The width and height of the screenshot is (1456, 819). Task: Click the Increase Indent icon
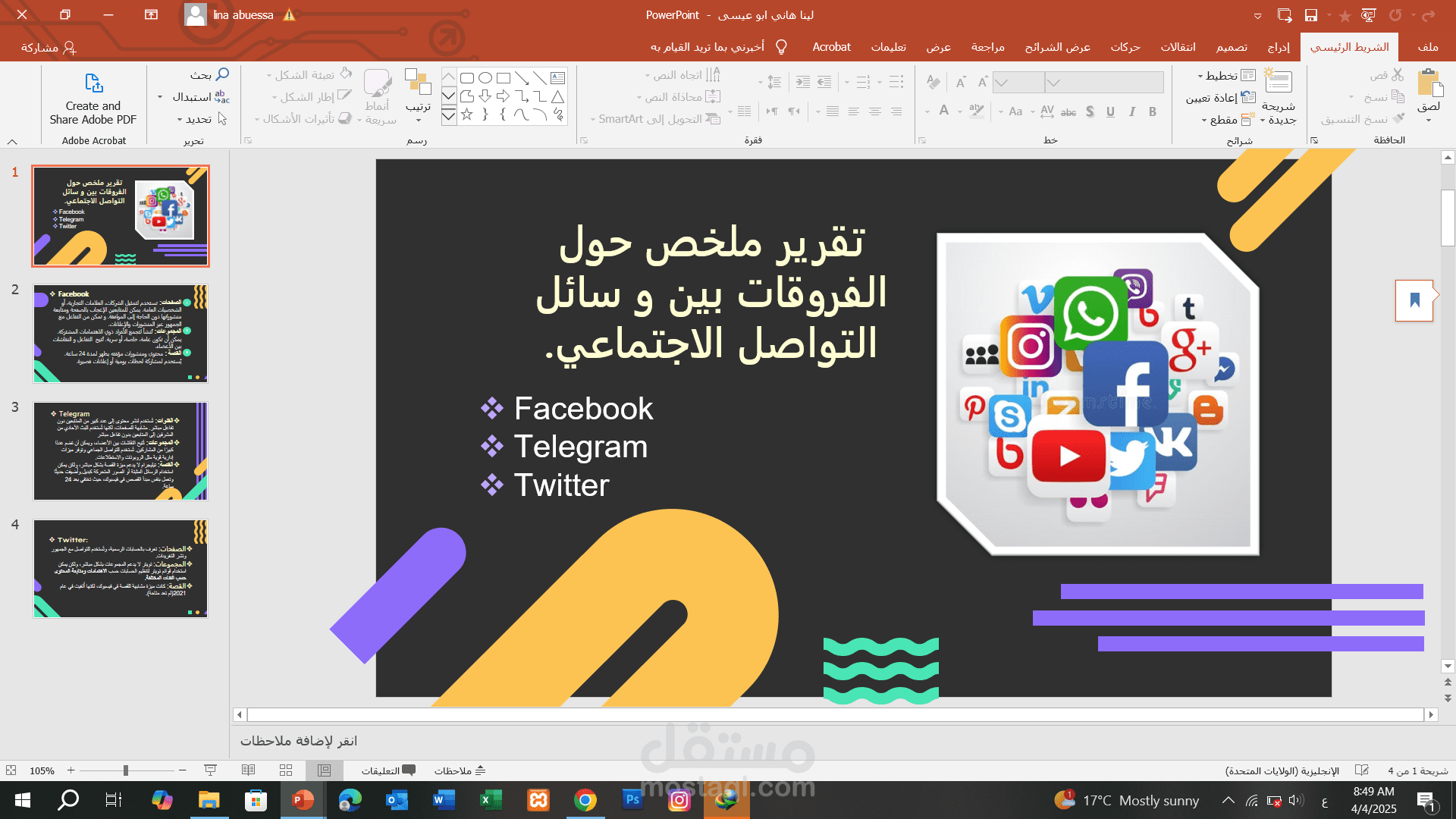coord(803,82)
